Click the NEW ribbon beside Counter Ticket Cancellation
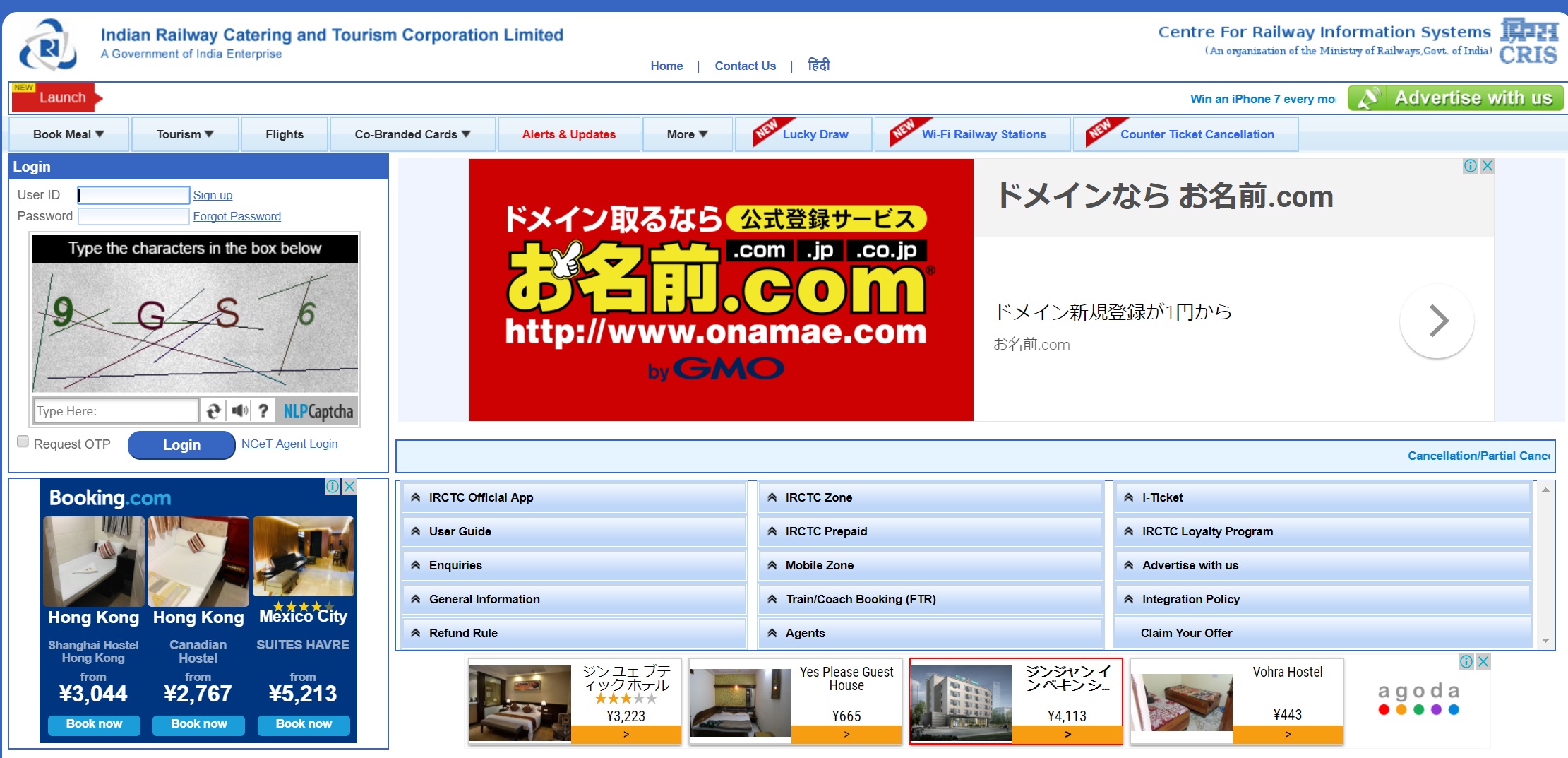1568x758 pixels. point(1106,131)
